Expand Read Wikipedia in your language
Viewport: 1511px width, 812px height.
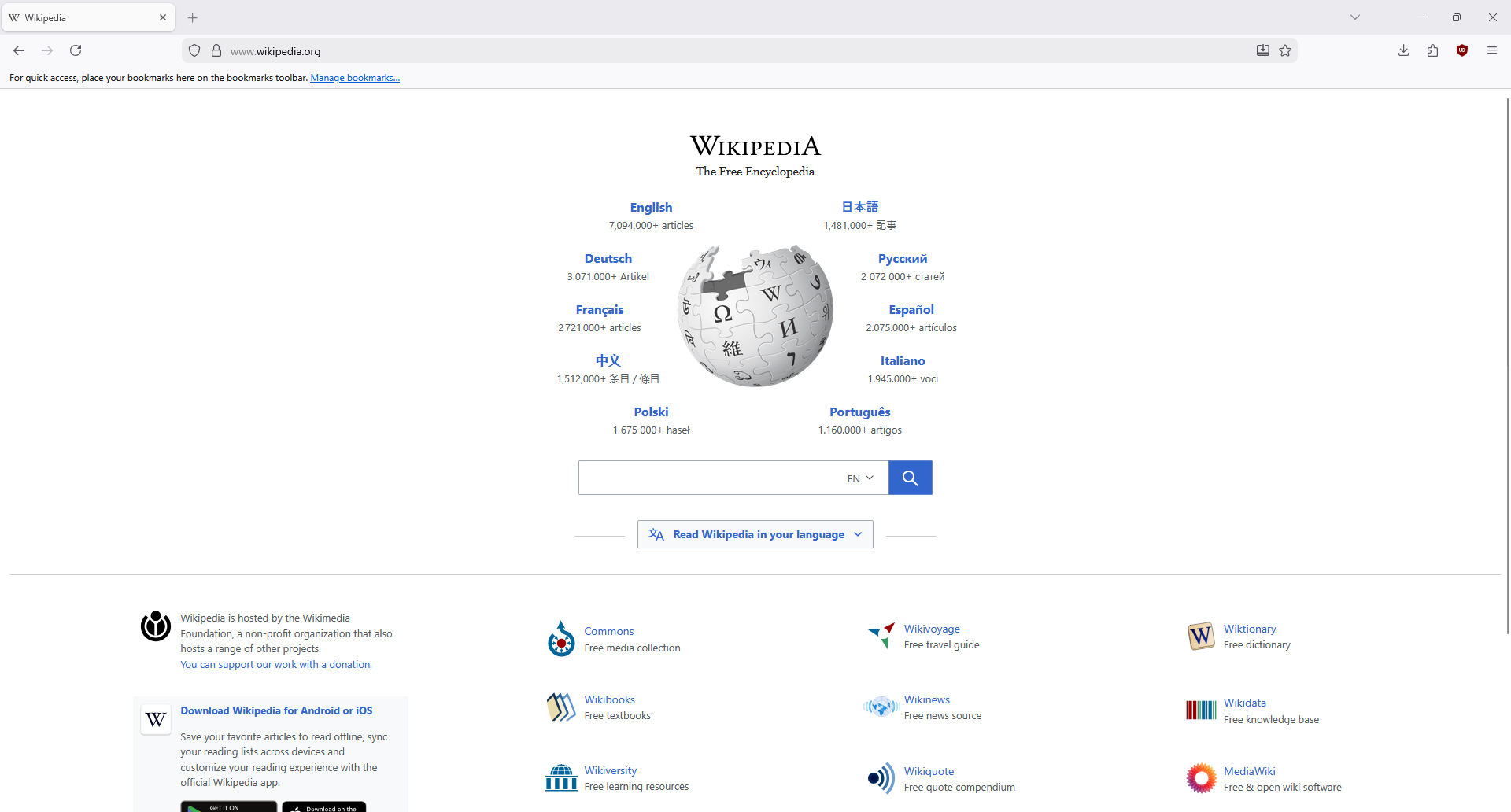(755, 534)
